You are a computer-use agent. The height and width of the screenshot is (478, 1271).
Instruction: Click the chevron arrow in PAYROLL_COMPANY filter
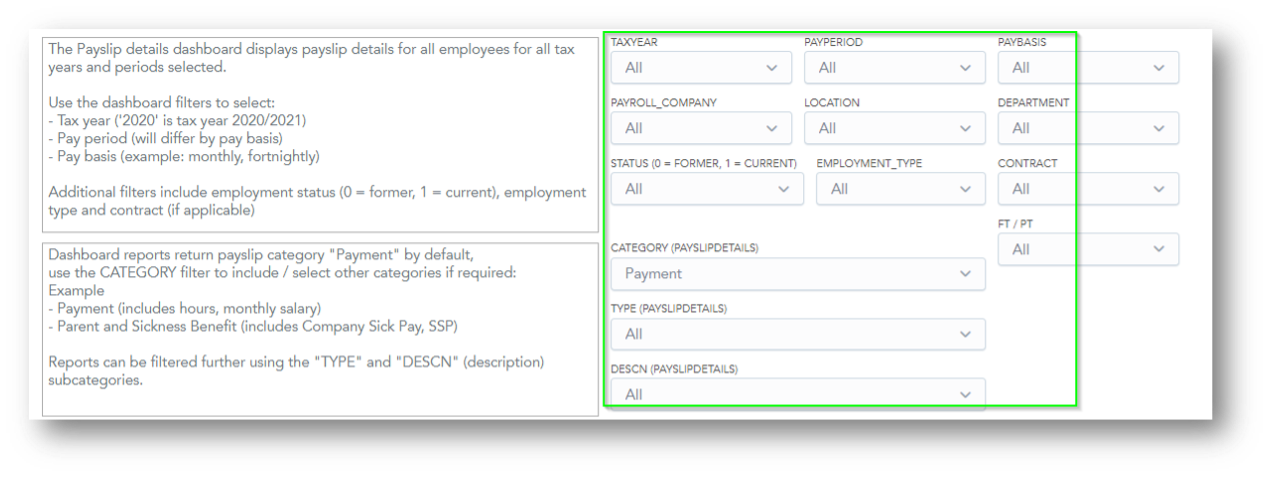coord(771,128)
